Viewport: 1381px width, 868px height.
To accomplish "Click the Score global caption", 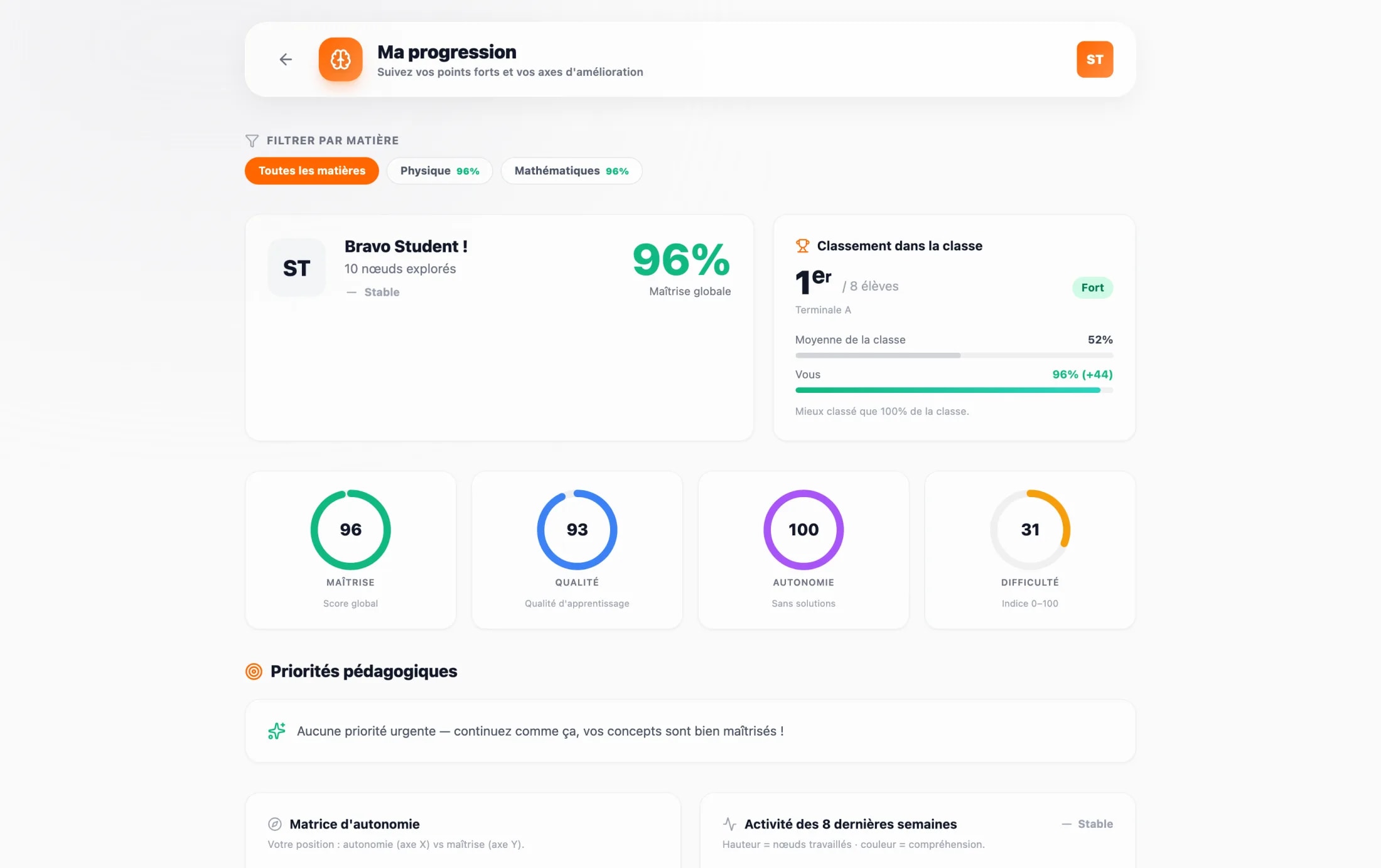I will (x=350, y=603).
